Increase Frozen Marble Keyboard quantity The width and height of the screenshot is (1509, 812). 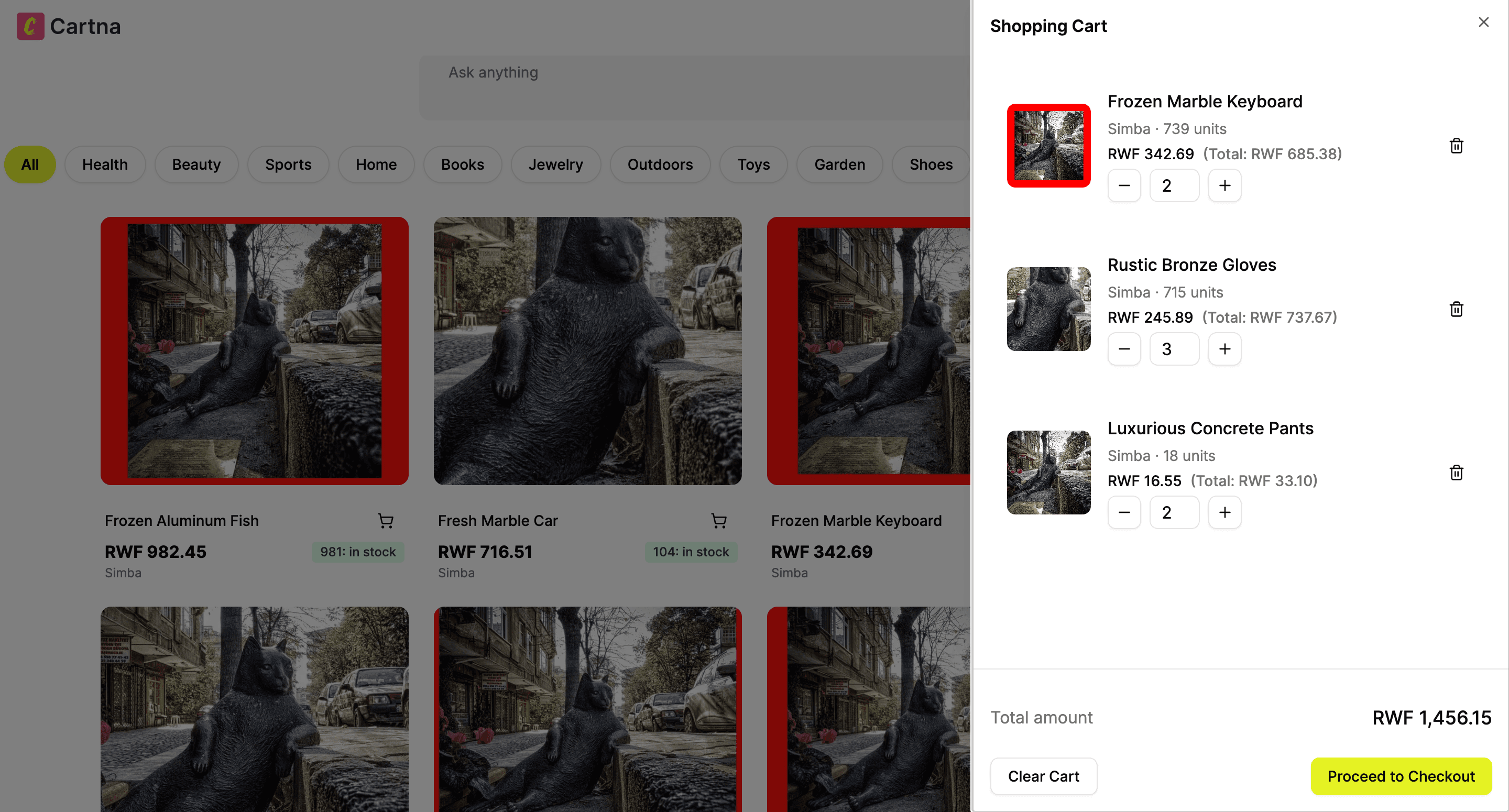[1224, 186]
